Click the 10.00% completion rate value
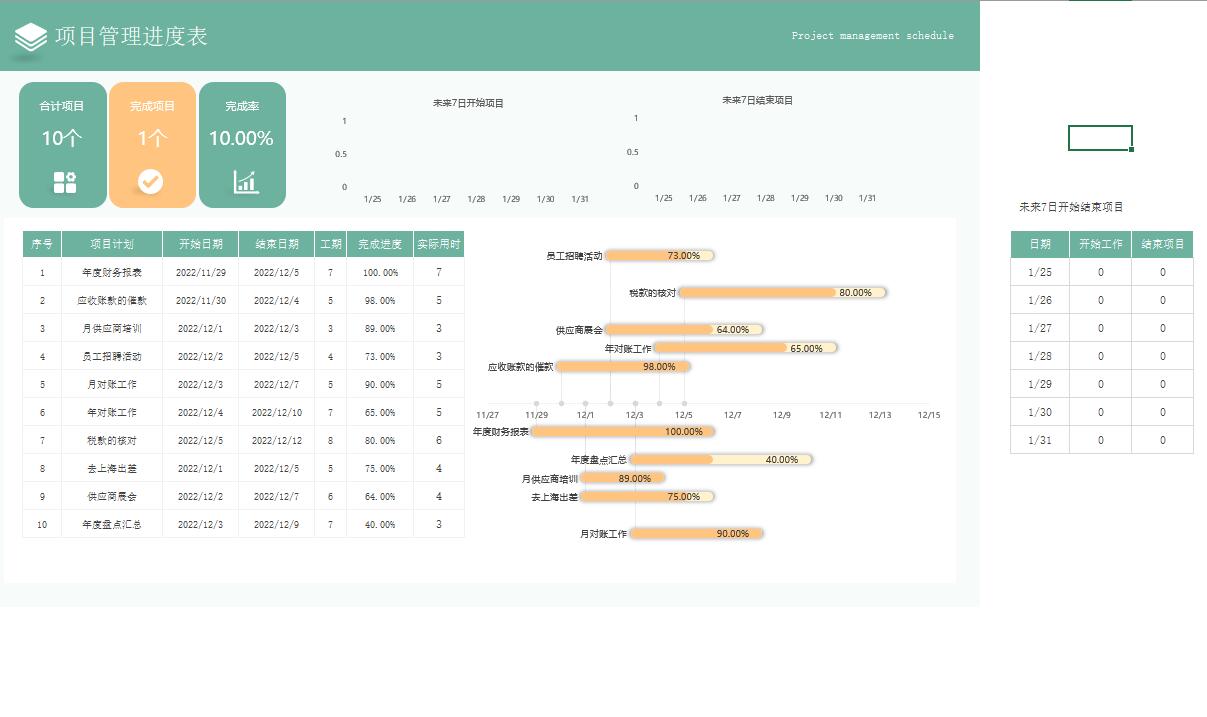This screenshot has height=717, width=1207. coord(241,139)
